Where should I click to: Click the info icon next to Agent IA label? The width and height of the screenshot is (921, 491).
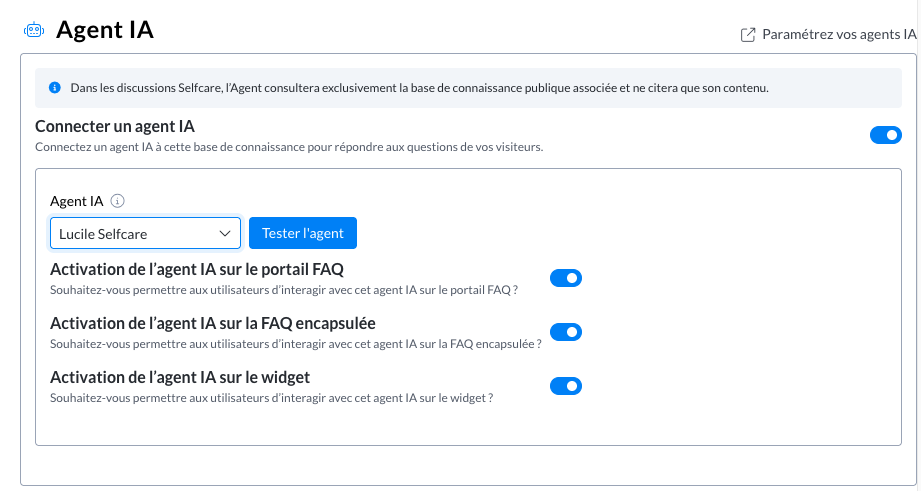coord(117,201)
